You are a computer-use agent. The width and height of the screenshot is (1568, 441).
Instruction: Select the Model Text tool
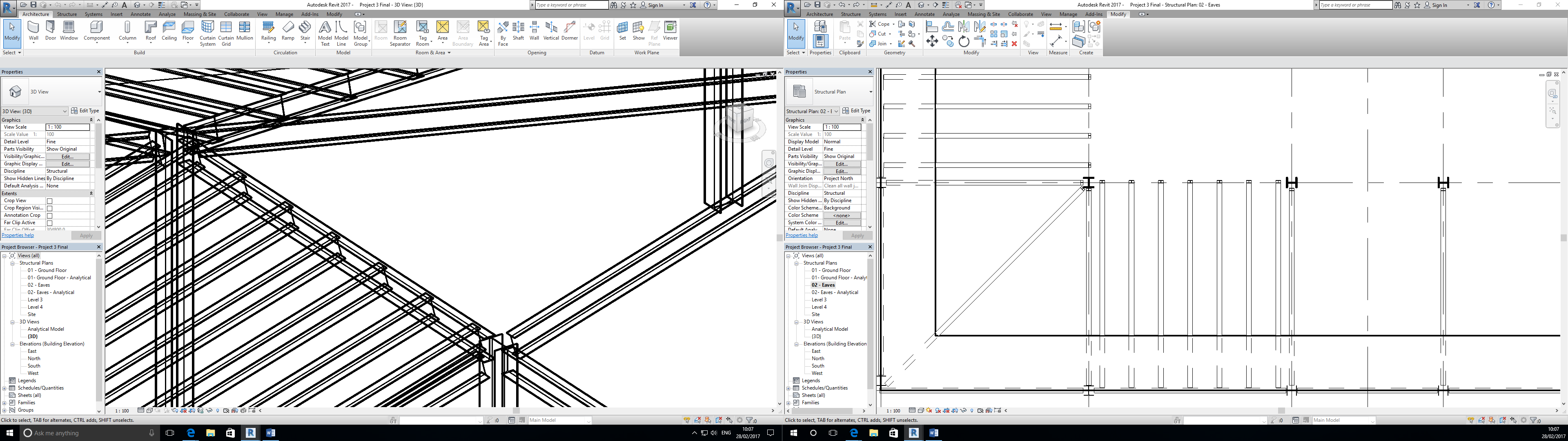coord(325,33)
